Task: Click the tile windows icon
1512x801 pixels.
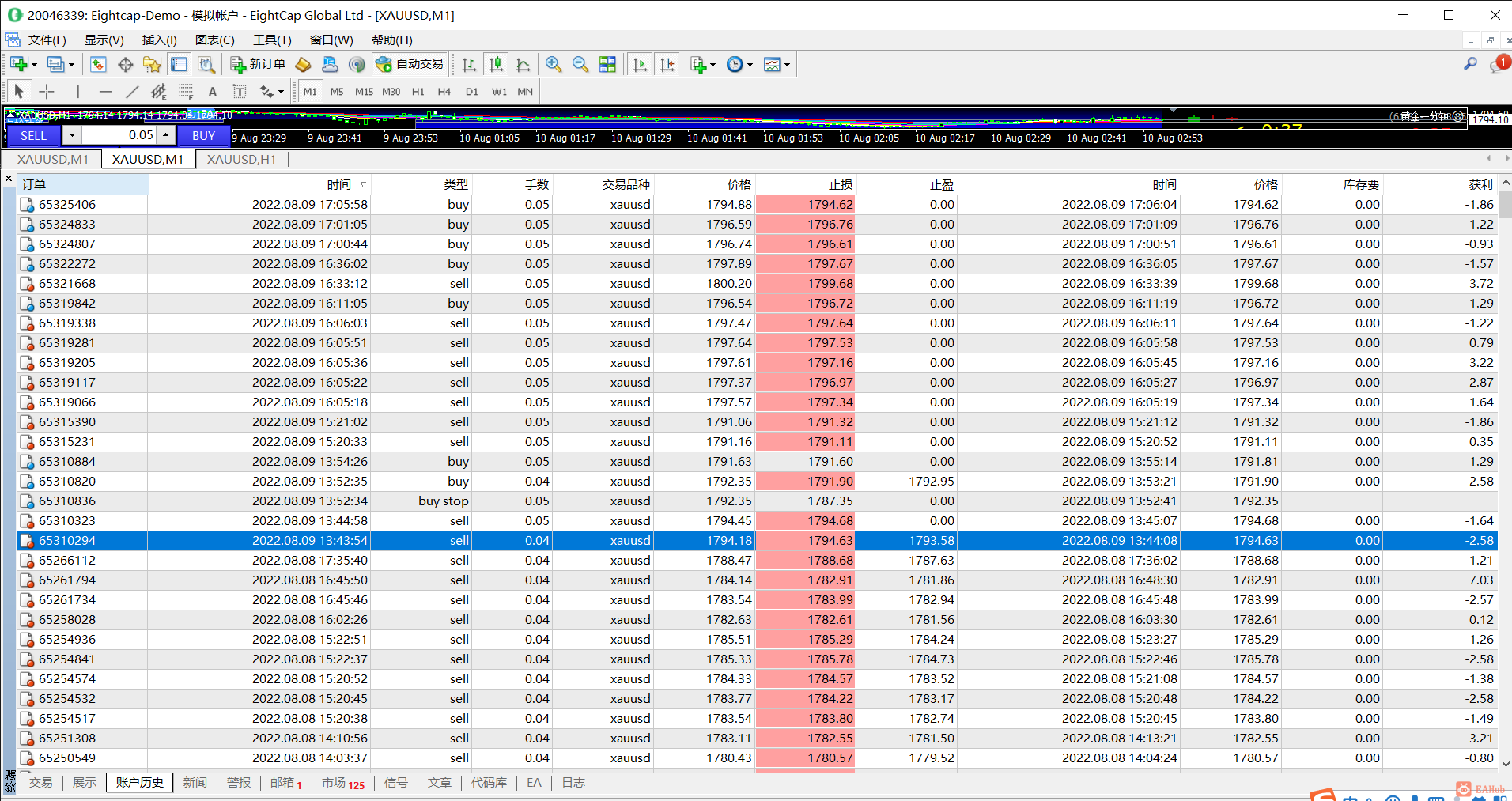Action: tap(607, 64)
